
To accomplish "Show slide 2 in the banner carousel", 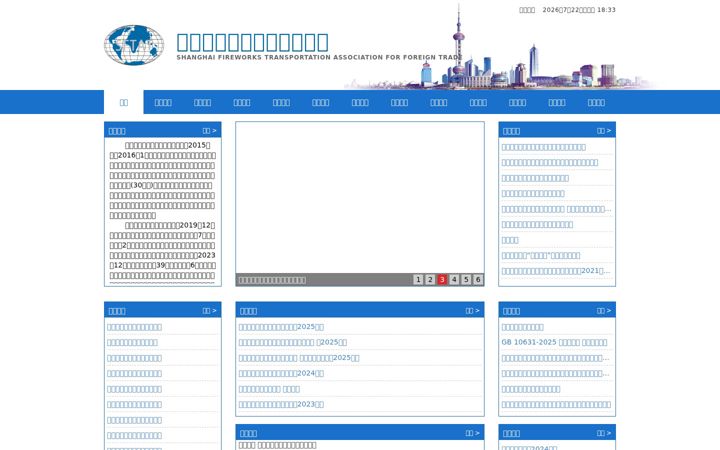I will coord(430,279).
